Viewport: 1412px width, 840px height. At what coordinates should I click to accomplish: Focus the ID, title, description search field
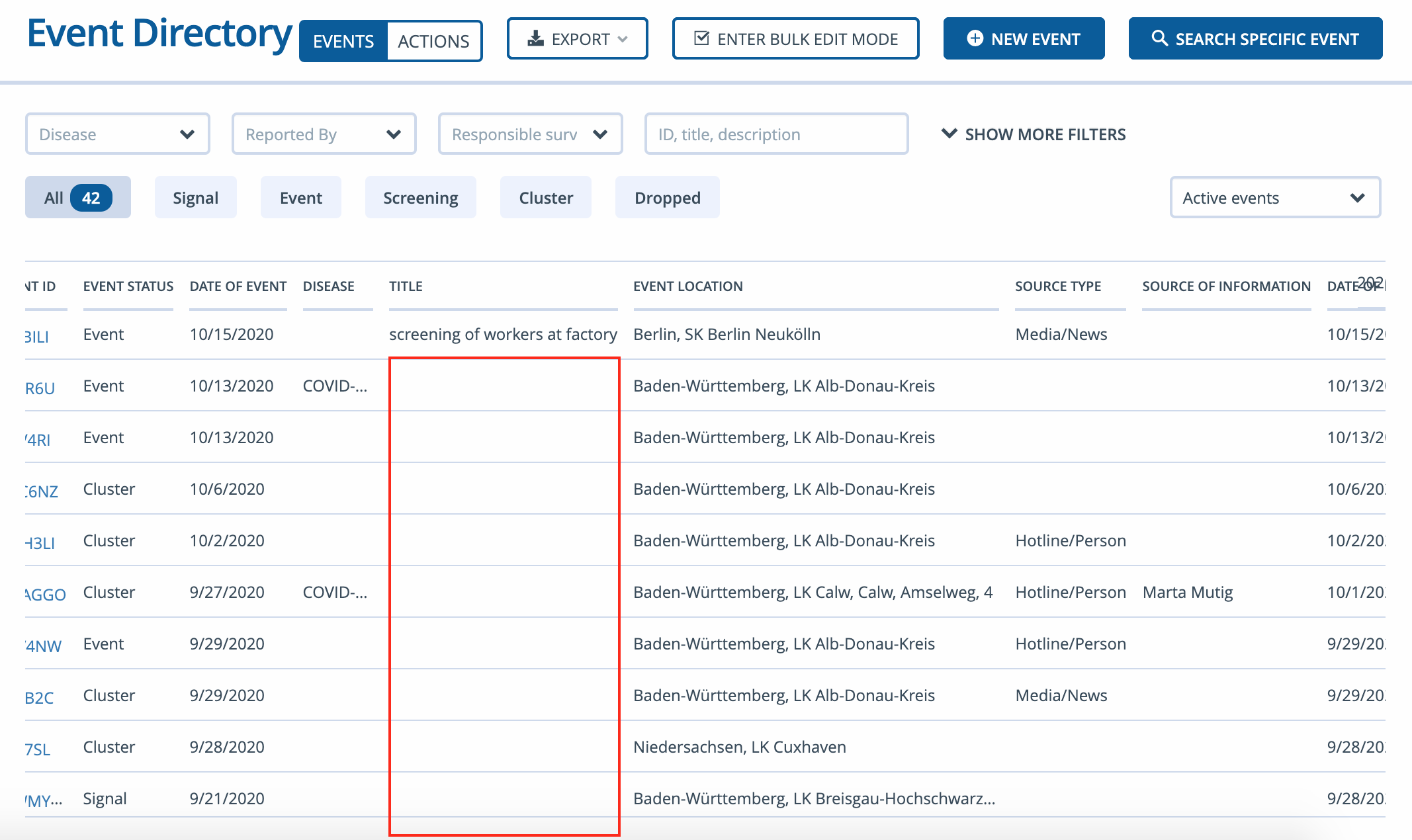pos(777,134)
